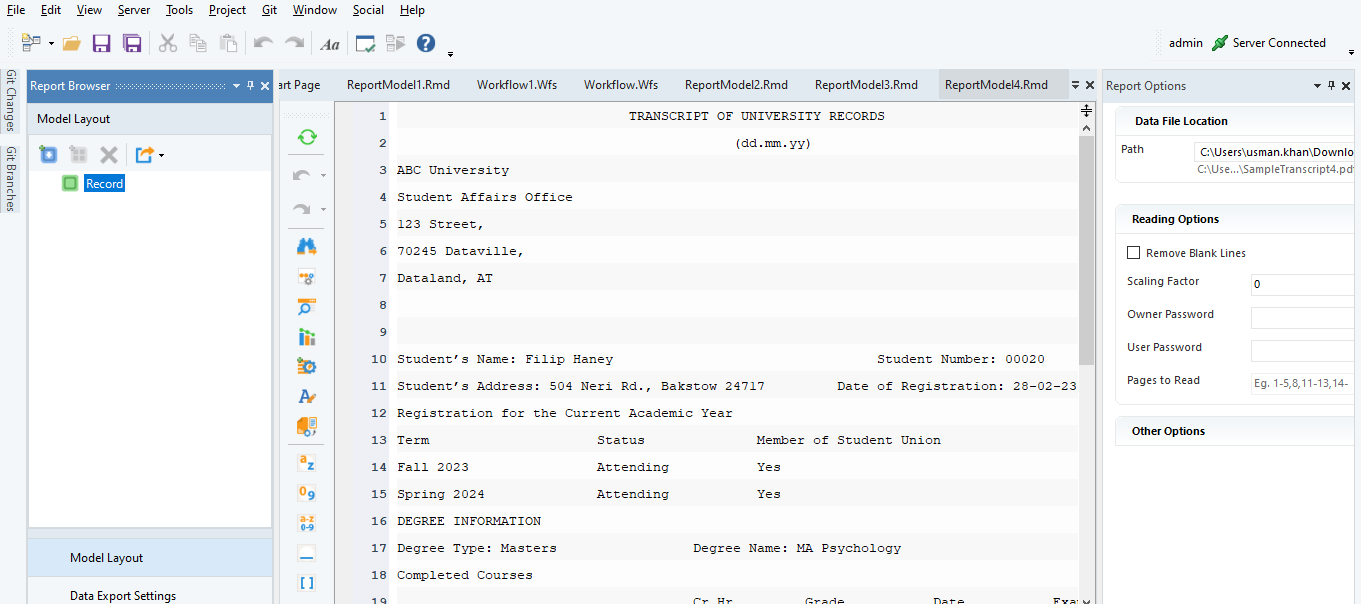Open the Report Options panel dropdown menu
The height and width of the screenshot is (604, 1361).
1317,86
